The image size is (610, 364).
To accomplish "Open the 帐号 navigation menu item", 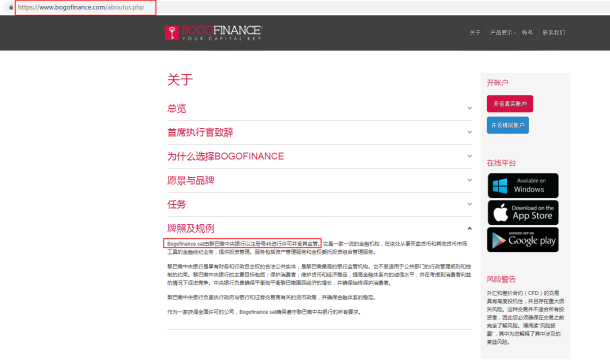I will point(527,33).
